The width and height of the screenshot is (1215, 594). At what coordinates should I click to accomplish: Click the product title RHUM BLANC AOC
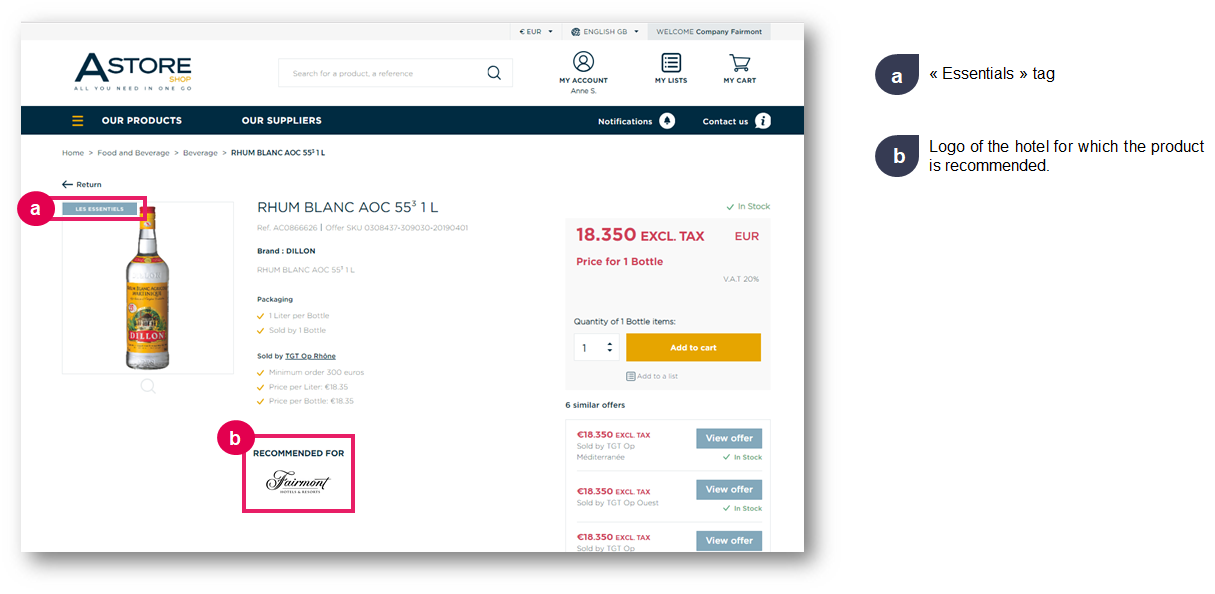347,207
